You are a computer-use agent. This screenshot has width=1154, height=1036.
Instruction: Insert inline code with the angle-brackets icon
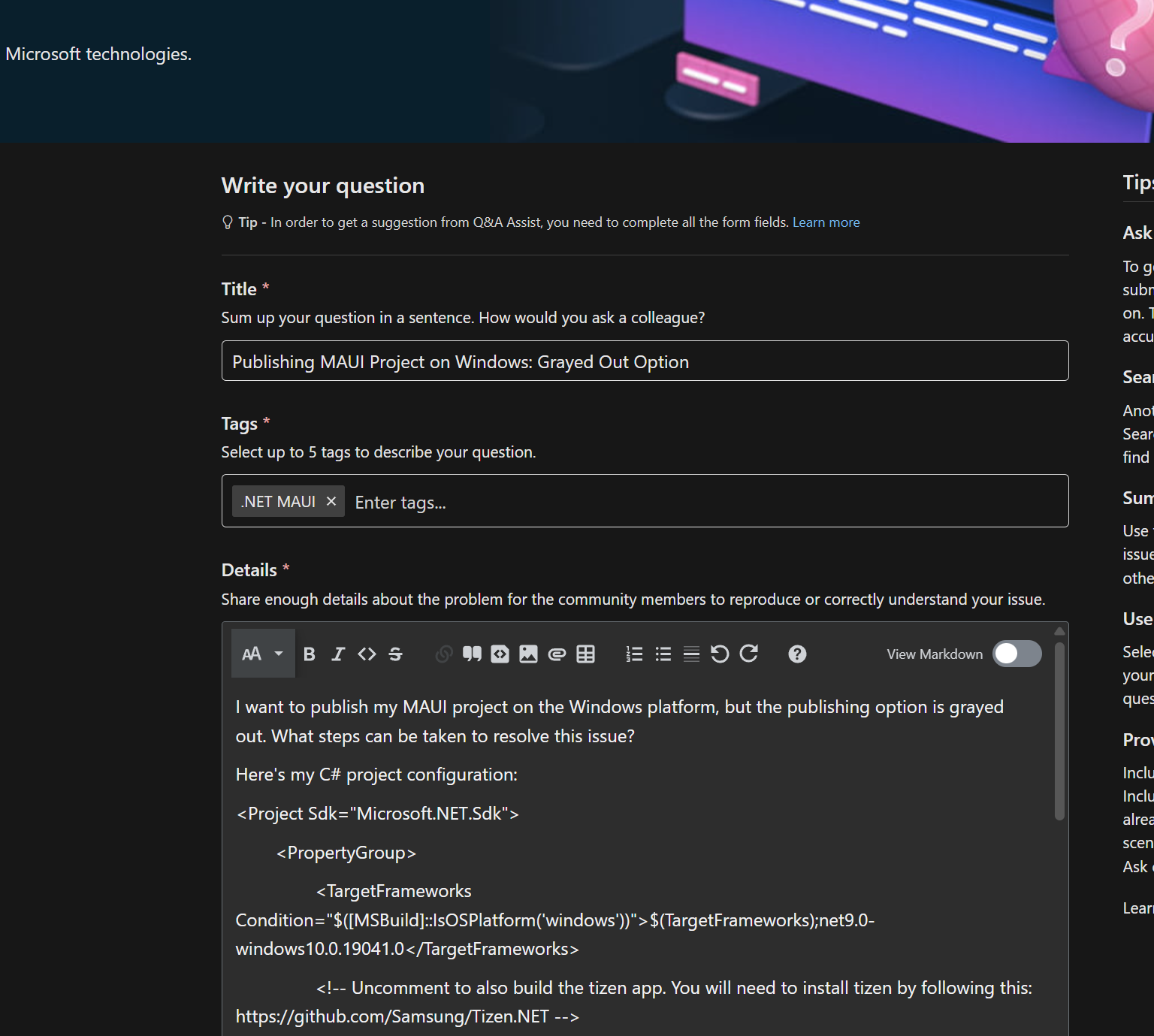(x=367, y=654)
